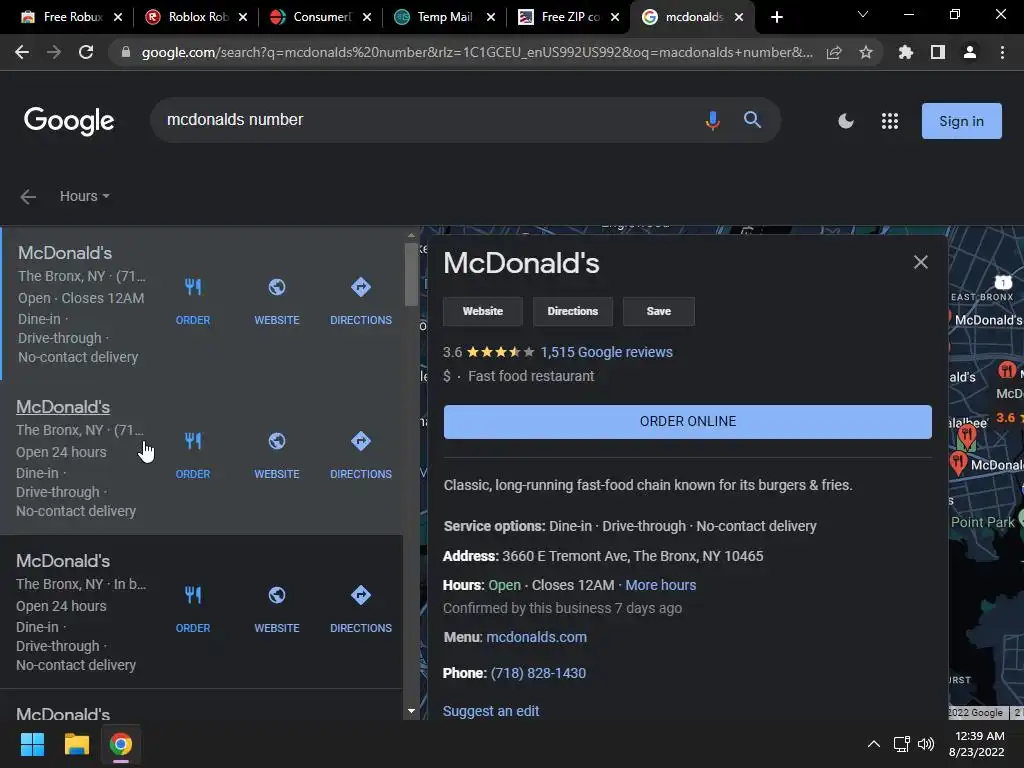This screenshot has height=768, width=1024.
Task: Open More hours link
Action: 660,585
